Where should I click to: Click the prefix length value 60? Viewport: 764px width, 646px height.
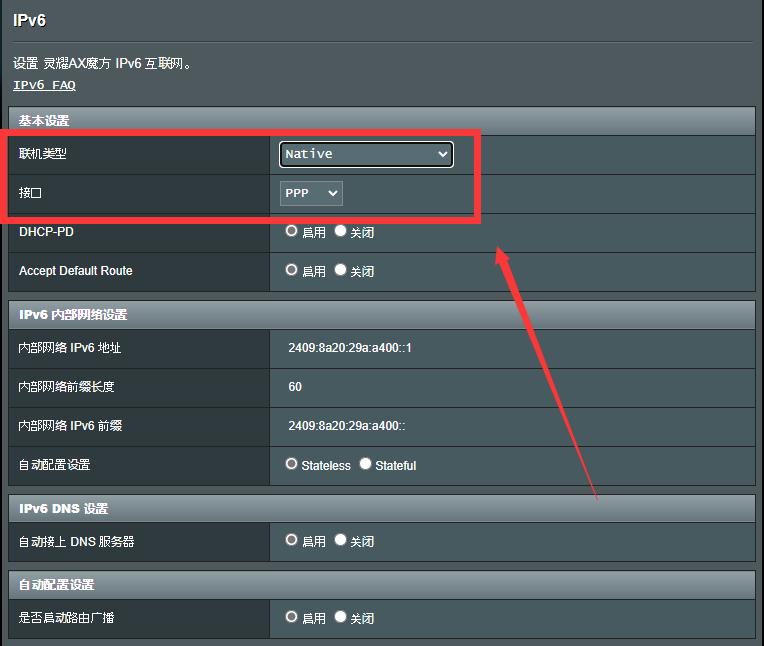click(295, 387)
